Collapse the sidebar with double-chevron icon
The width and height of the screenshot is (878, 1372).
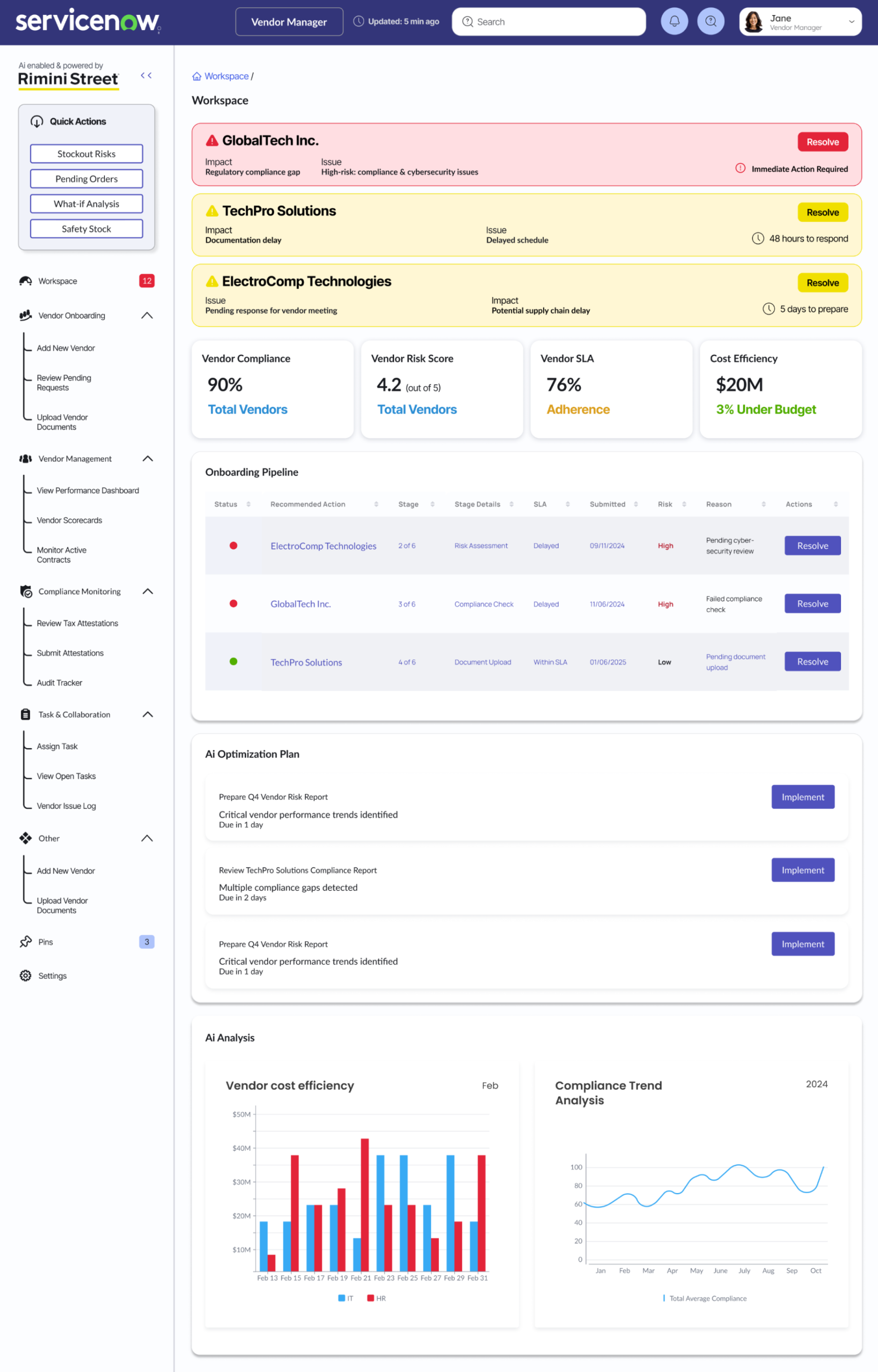[x=146, y=75]
